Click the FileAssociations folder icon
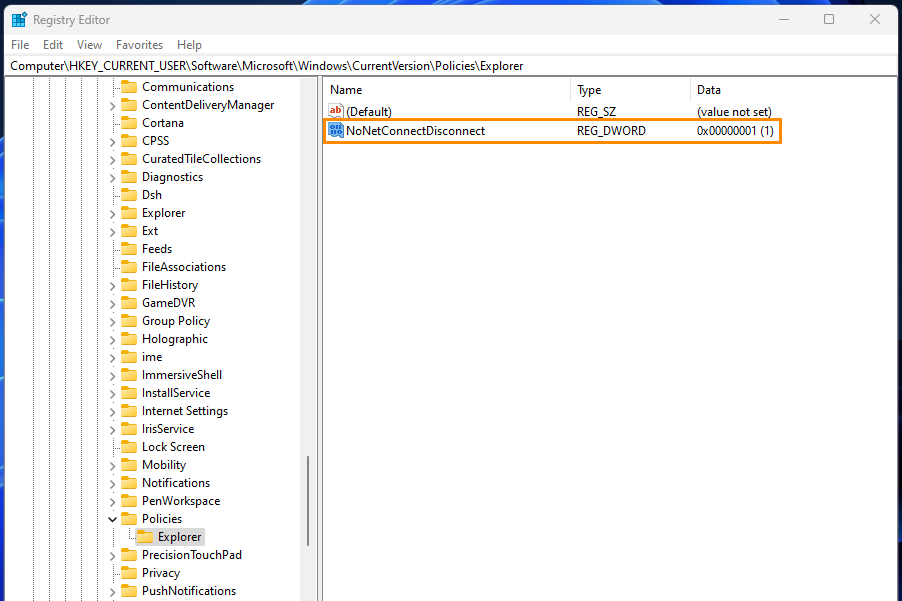This screenshot has height=601, width=902. [129, 267]
